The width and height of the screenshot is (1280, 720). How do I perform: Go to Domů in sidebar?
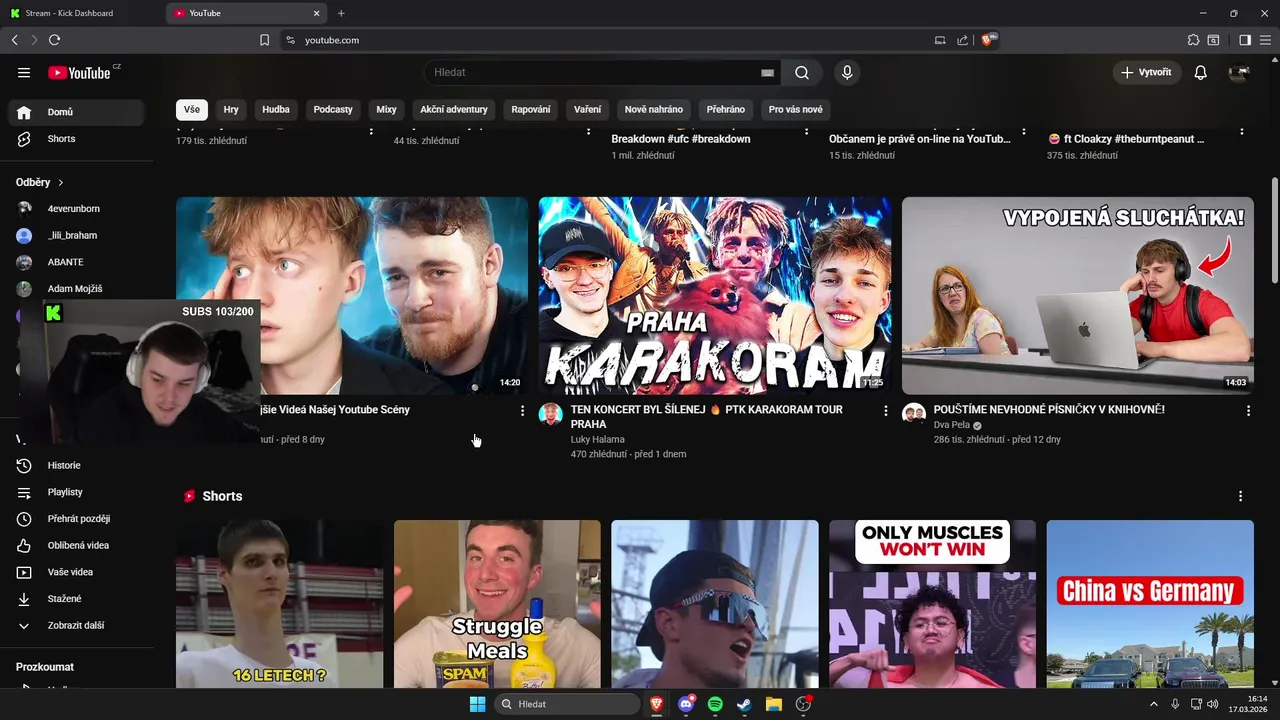tap(76, 112)
